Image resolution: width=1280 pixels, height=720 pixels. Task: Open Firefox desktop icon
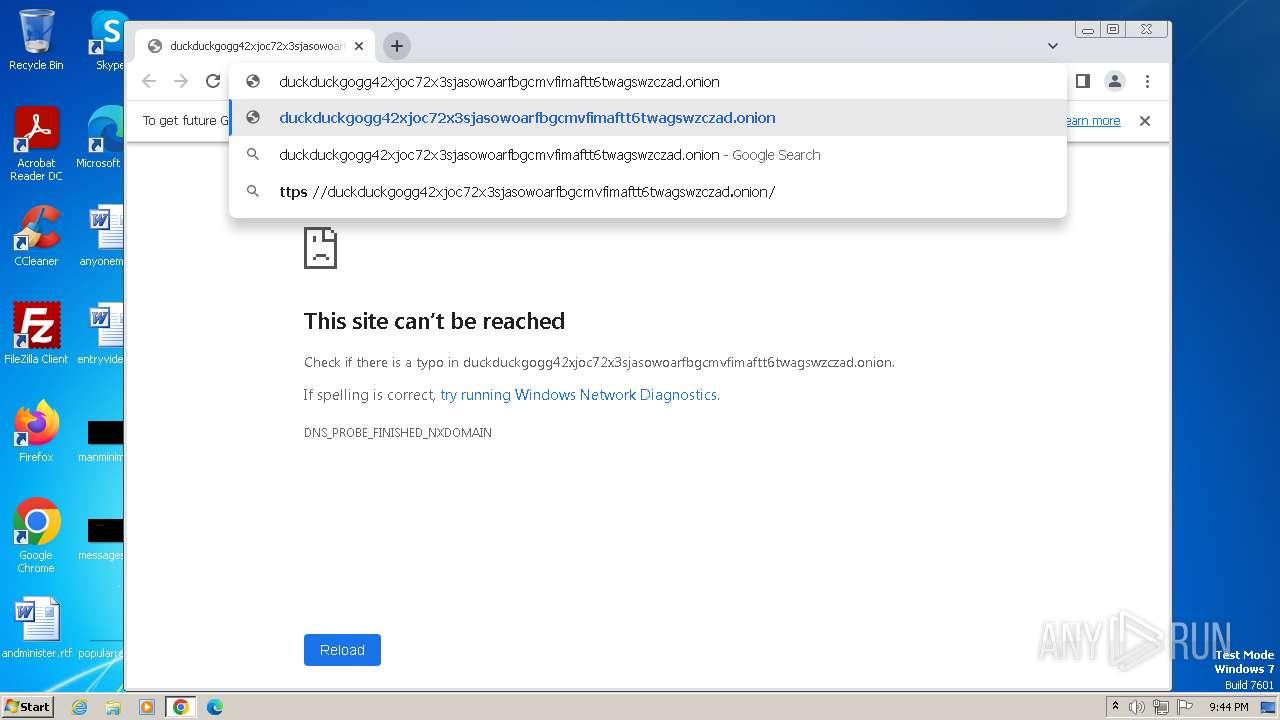(36, 432)
